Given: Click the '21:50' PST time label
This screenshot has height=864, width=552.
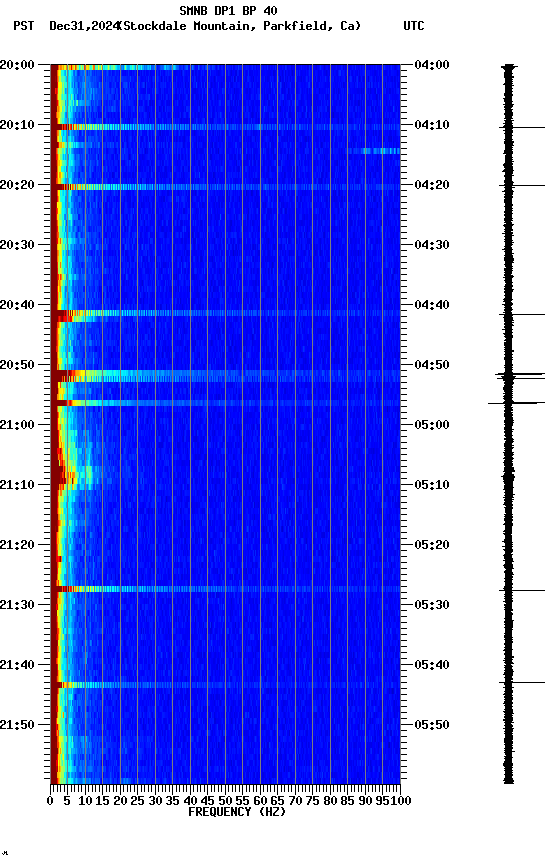Looking at the screenshot, I should pyautogui.click(x=17, y=725).
